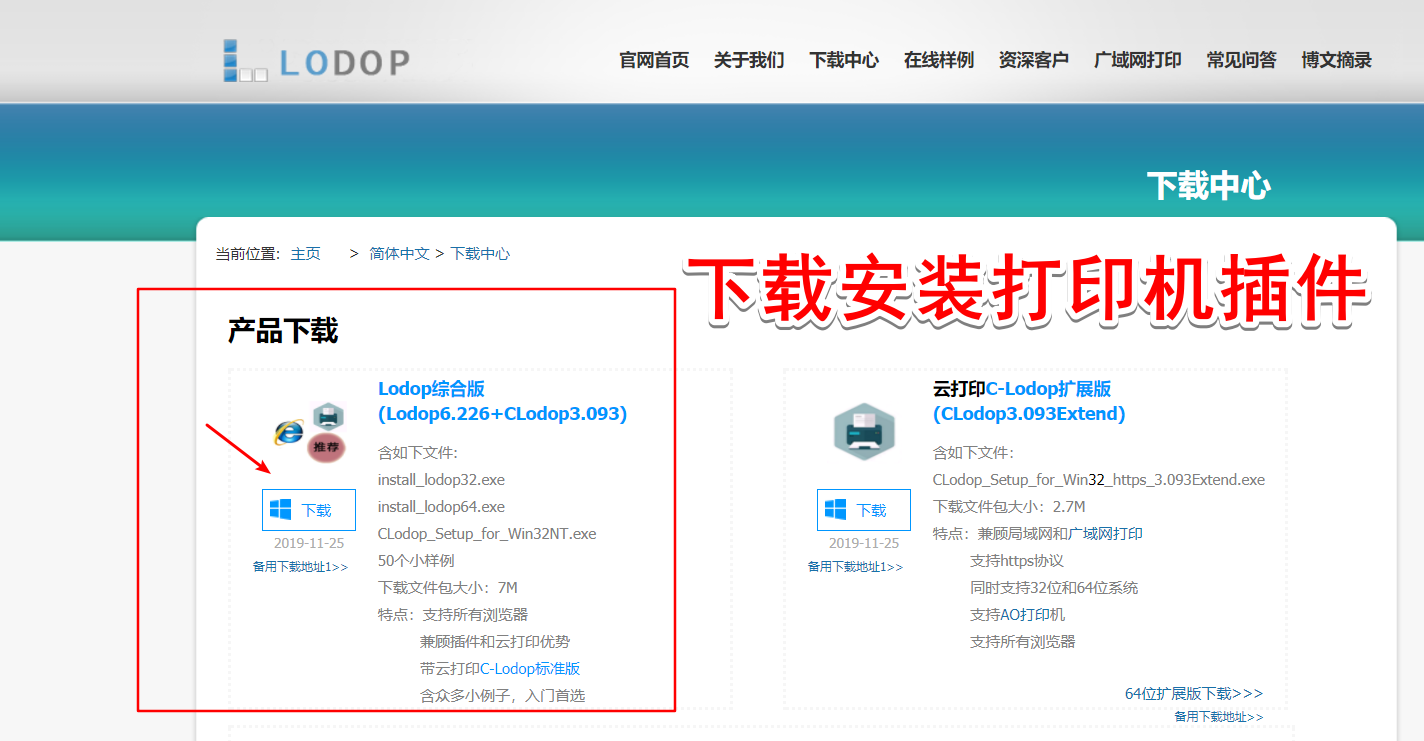Open the 官网首页 menu item
The height and width of the screenshot is (741, 1424).
tap(654, 60)
